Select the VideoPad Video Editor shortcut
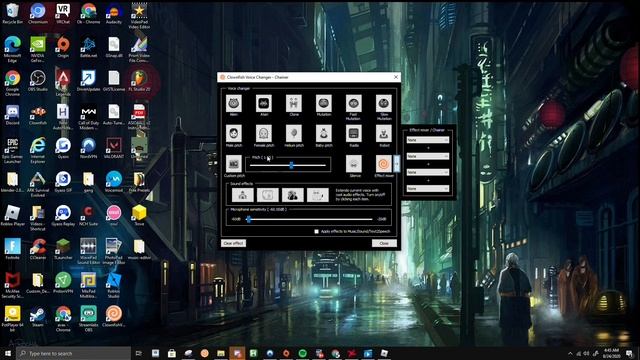640x360 pixels. tap(139, 16)
